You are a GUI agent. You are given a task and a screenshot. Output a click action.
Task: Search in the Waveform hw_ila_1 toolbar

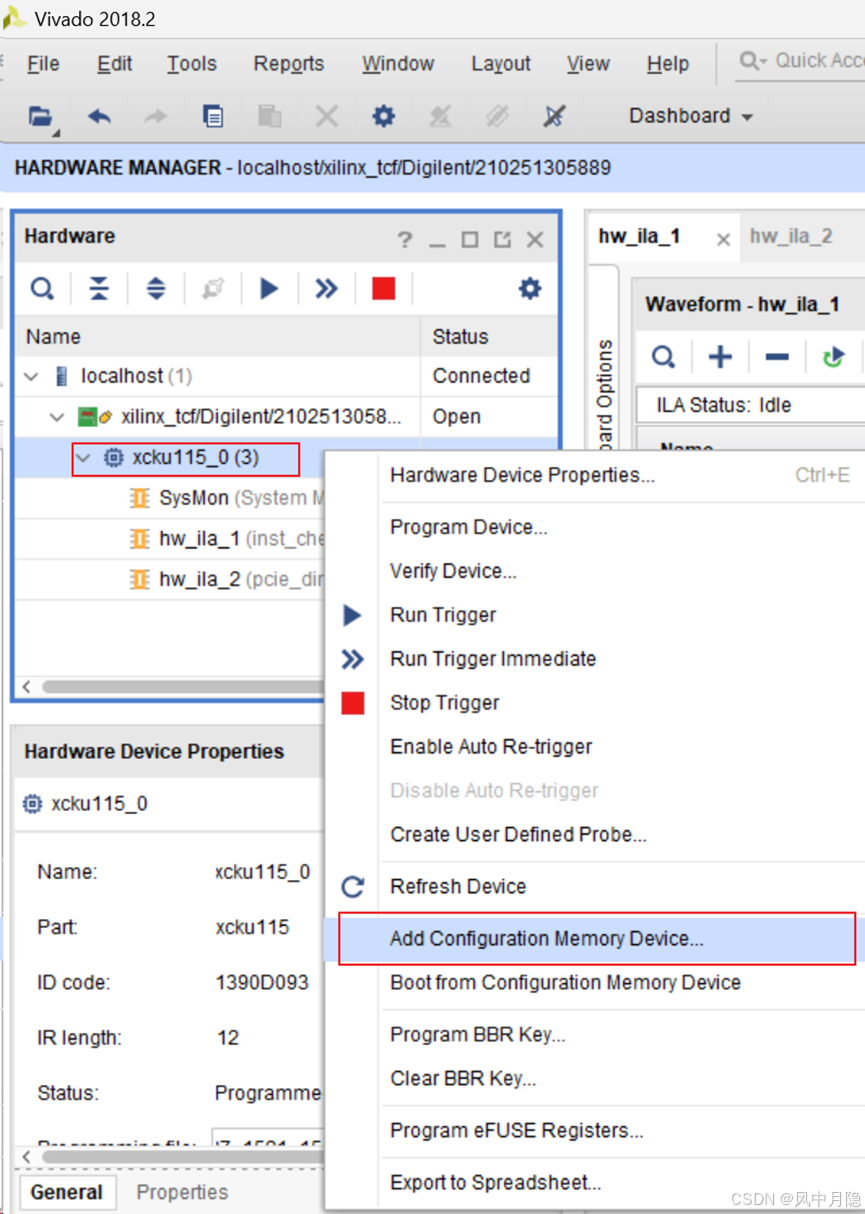click(x=663, y=356)
